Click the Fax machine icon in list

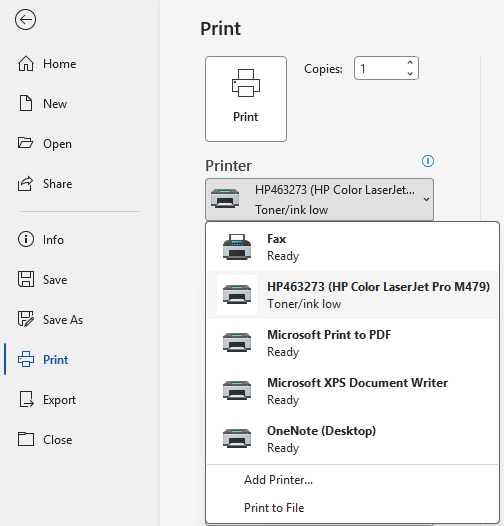[x=237, y=247]
